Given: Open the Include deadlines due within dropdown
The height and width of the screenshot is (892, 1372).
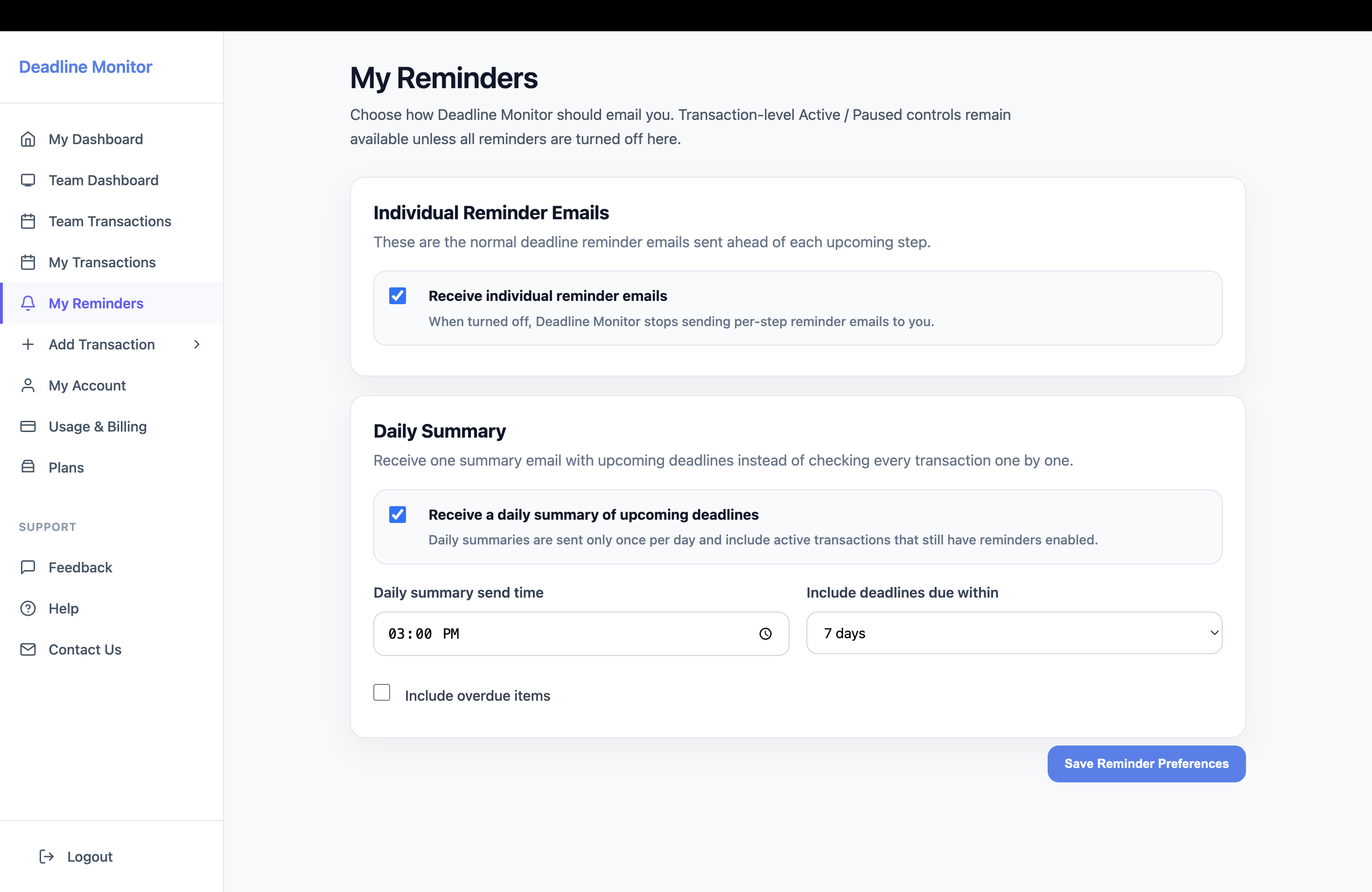Looking at the screenshot, I should [1014, 633].
